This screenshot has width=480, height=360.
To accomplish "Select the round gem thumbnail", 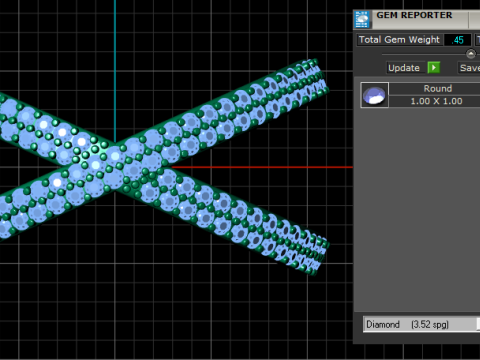I will pyautogui.click(x=374, y=95).
